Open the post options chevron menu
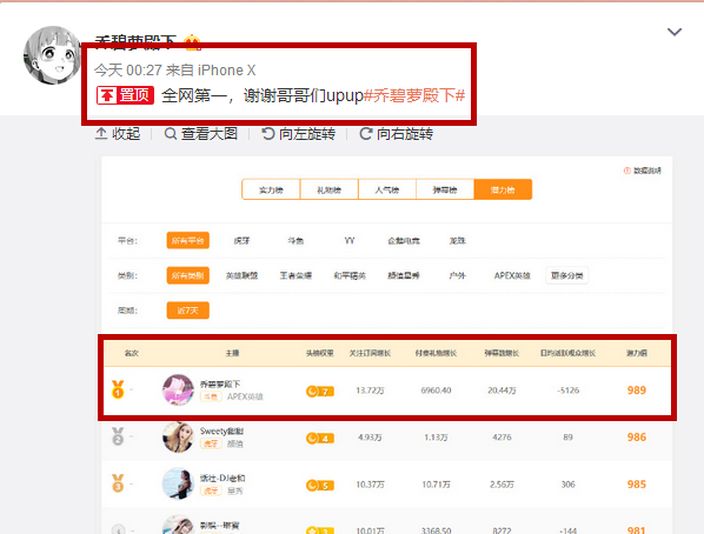Screen dimensions: 704x534 [674, 32]
